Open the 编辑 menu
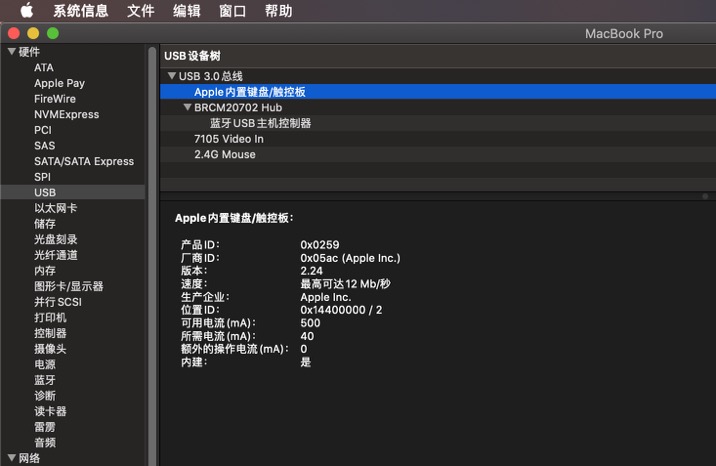 click(x=187, y=10)
